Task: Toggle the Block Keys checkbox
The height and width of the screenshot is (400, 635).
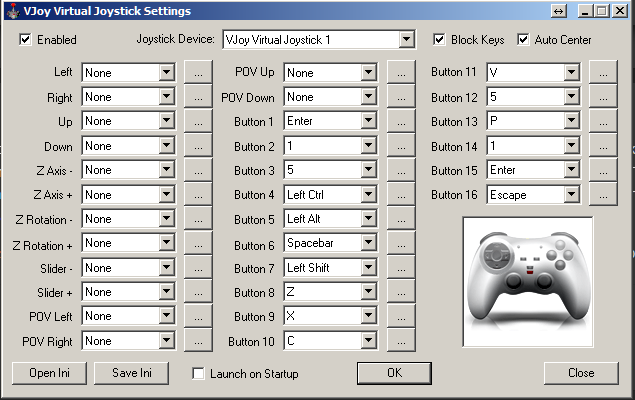Action: [439, 40]
